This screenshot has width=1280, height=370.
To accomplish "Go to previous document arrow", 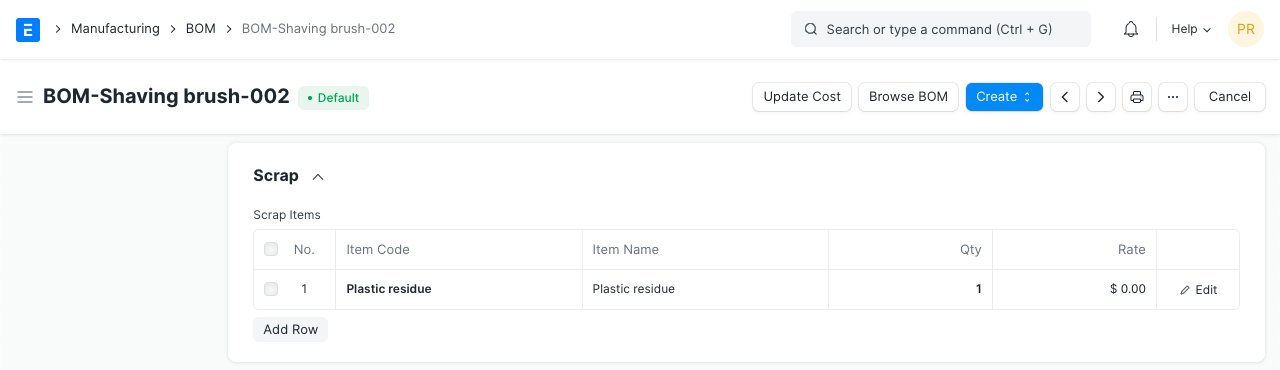I will coord(1065,97).
